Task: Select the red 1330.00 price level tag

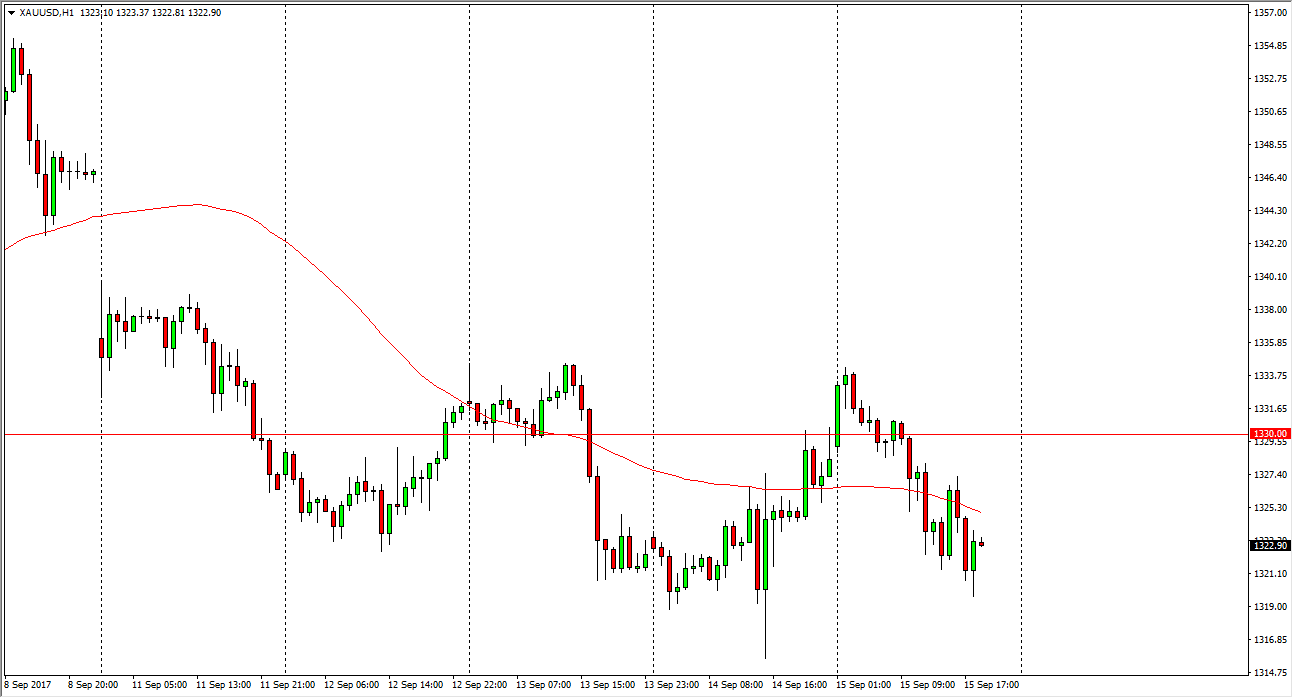Action: coord(1270,434)
